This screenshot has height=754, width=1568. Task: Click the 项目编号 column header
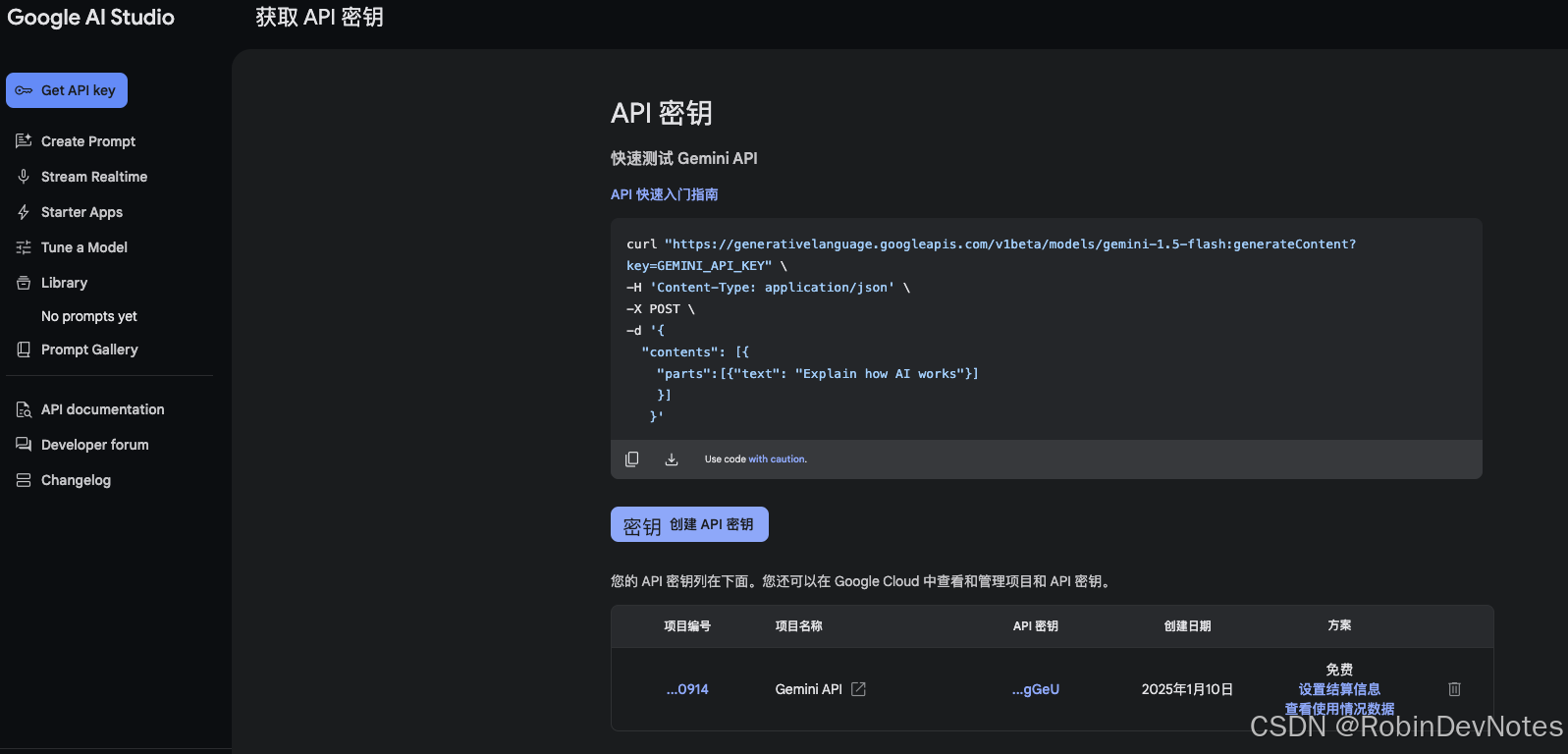pos(687,626)
